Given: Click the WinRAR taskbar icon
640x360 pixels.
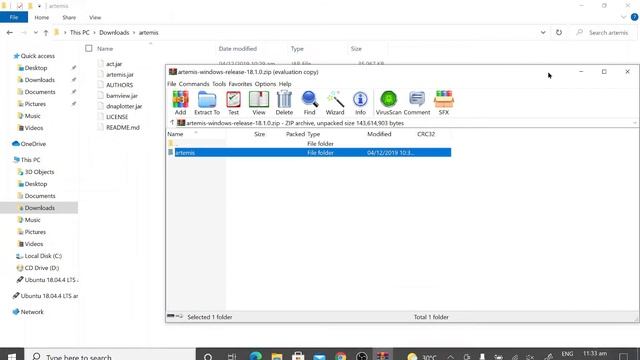Looking at the screenshot, I should (382, 356).
